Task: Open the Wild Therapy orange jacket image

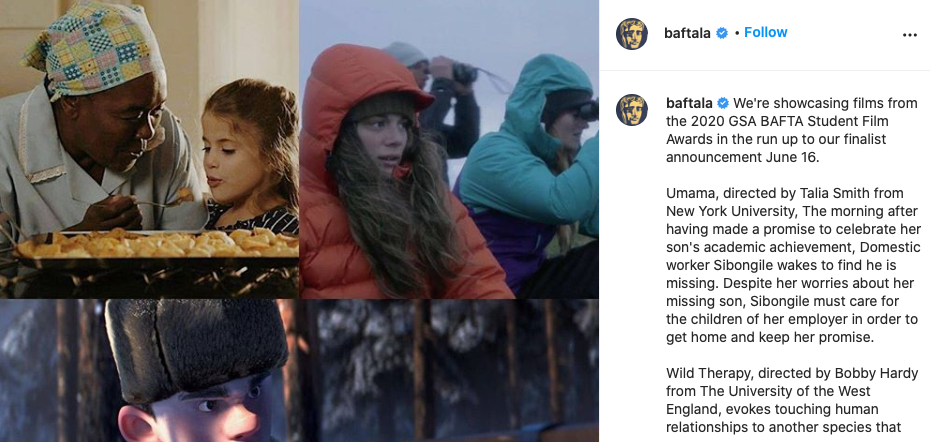Action: pyautogui.click(x=449, y=149)
